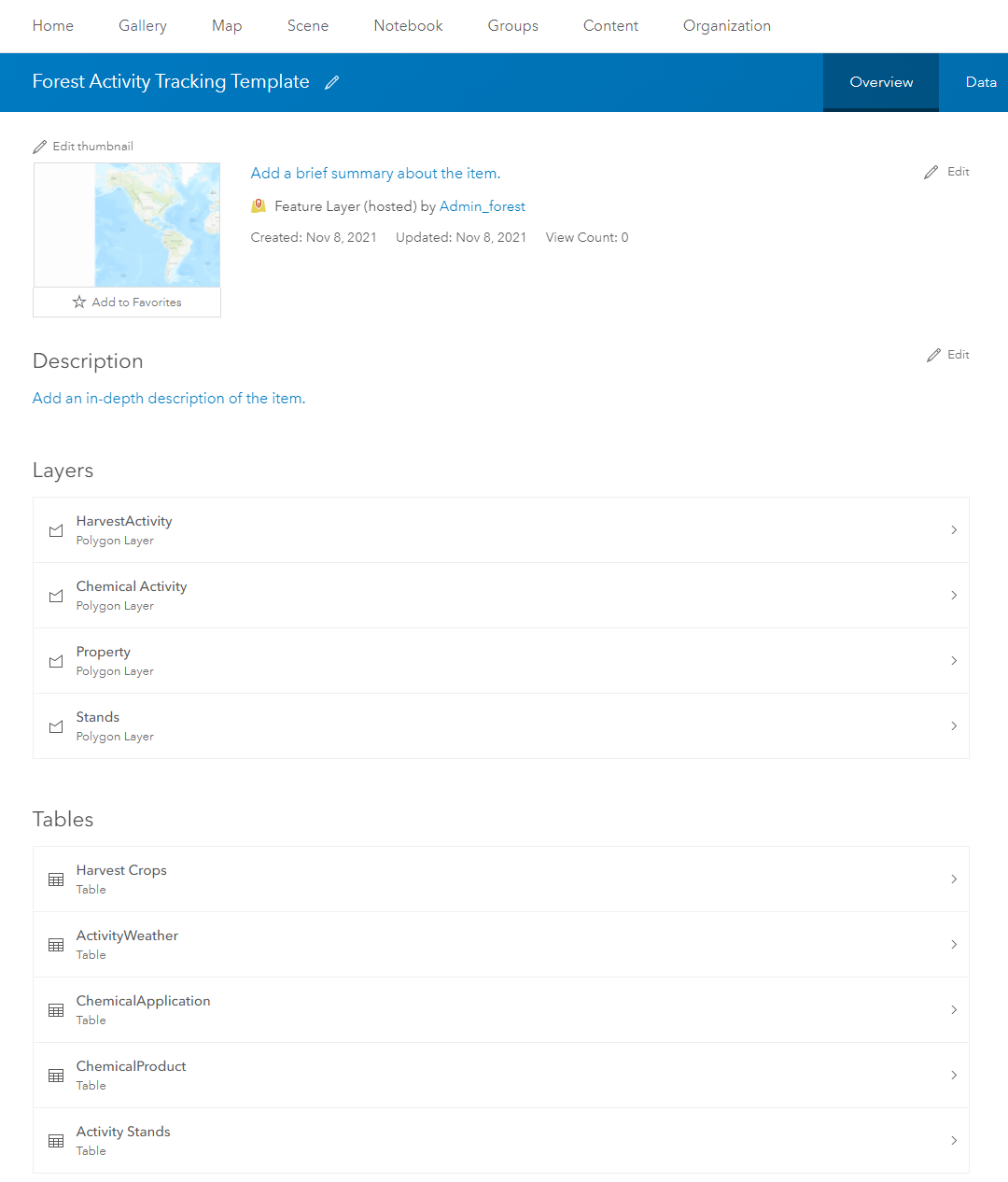The height and width of the screenshot is (1182, 1008).
Task: Open the Map menu item
Action: click(227, 26)
